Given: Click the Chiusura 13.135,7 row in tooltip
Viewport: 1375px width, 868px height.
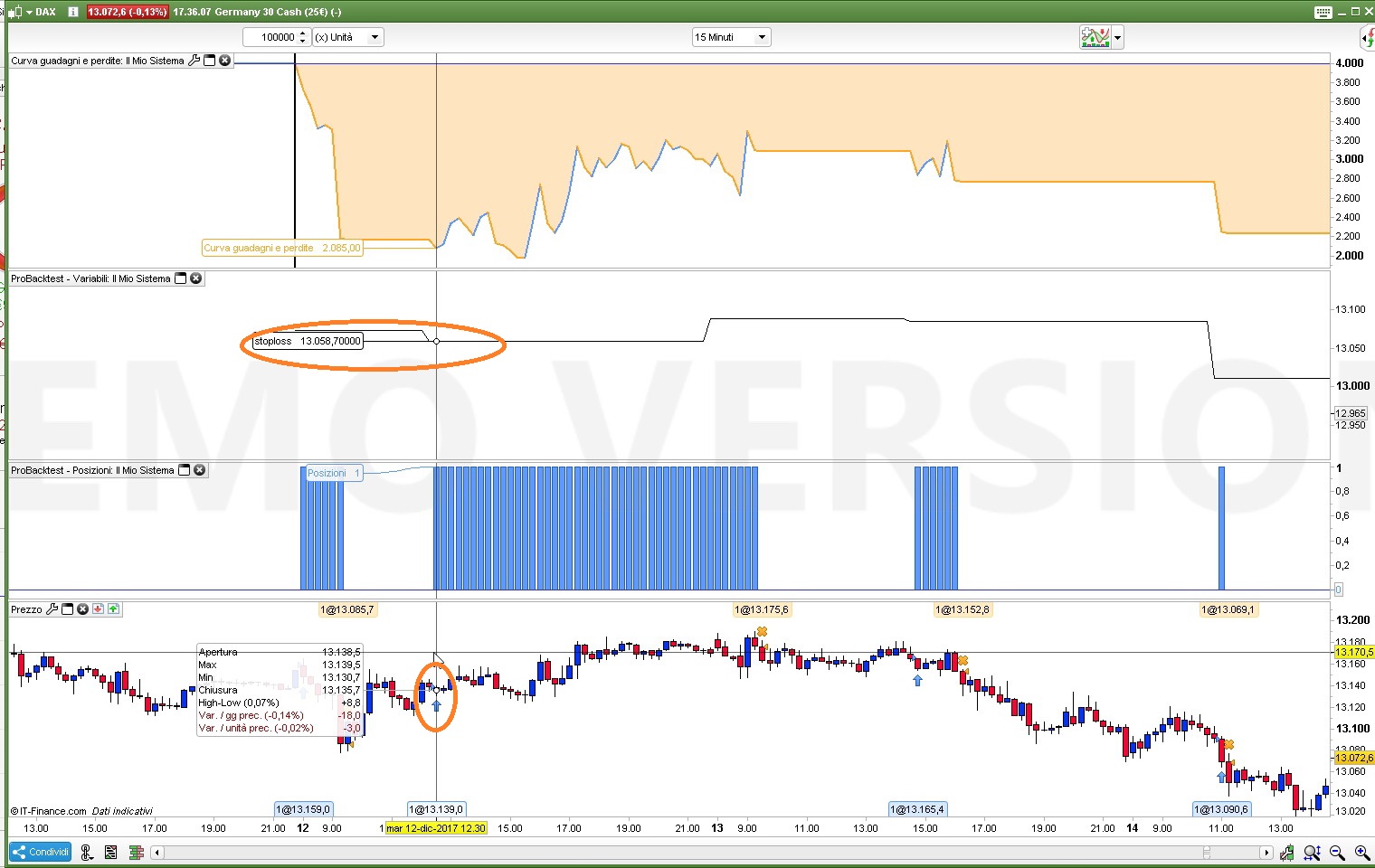Looking at the screenshot, I should click(x=280, y=690).
